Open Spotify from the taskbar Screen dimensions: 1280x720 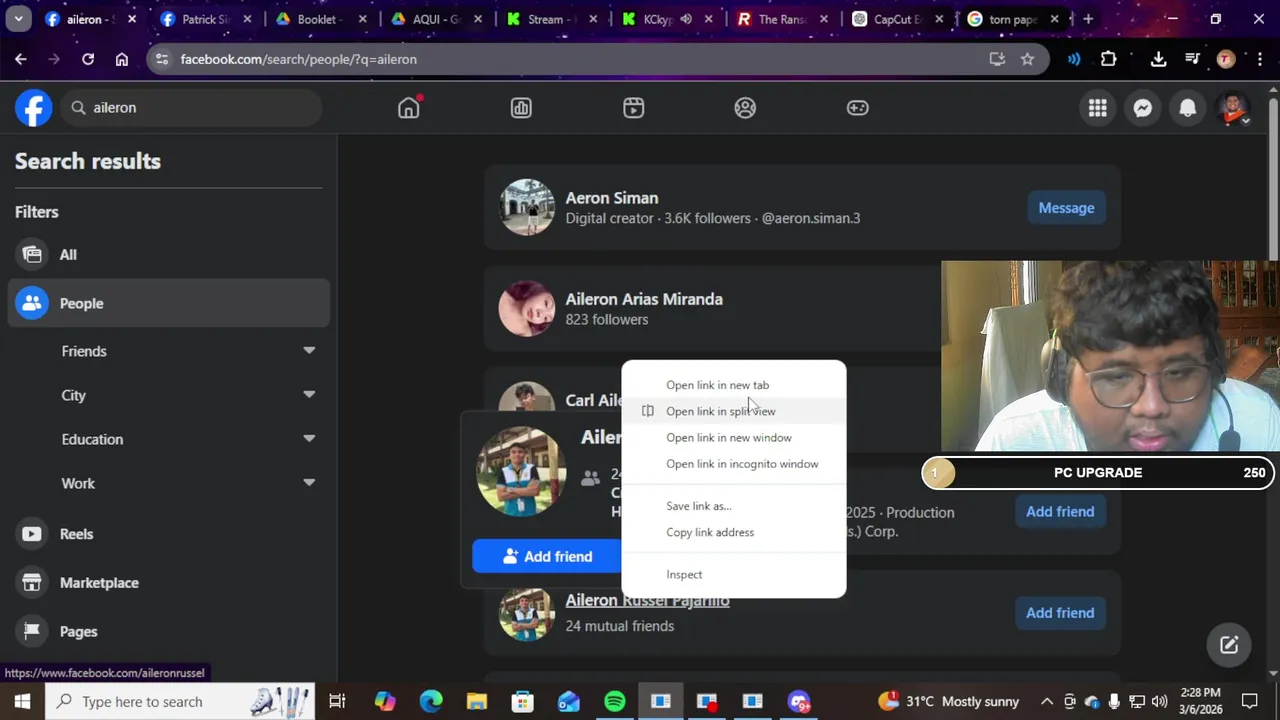pos(615,701)
